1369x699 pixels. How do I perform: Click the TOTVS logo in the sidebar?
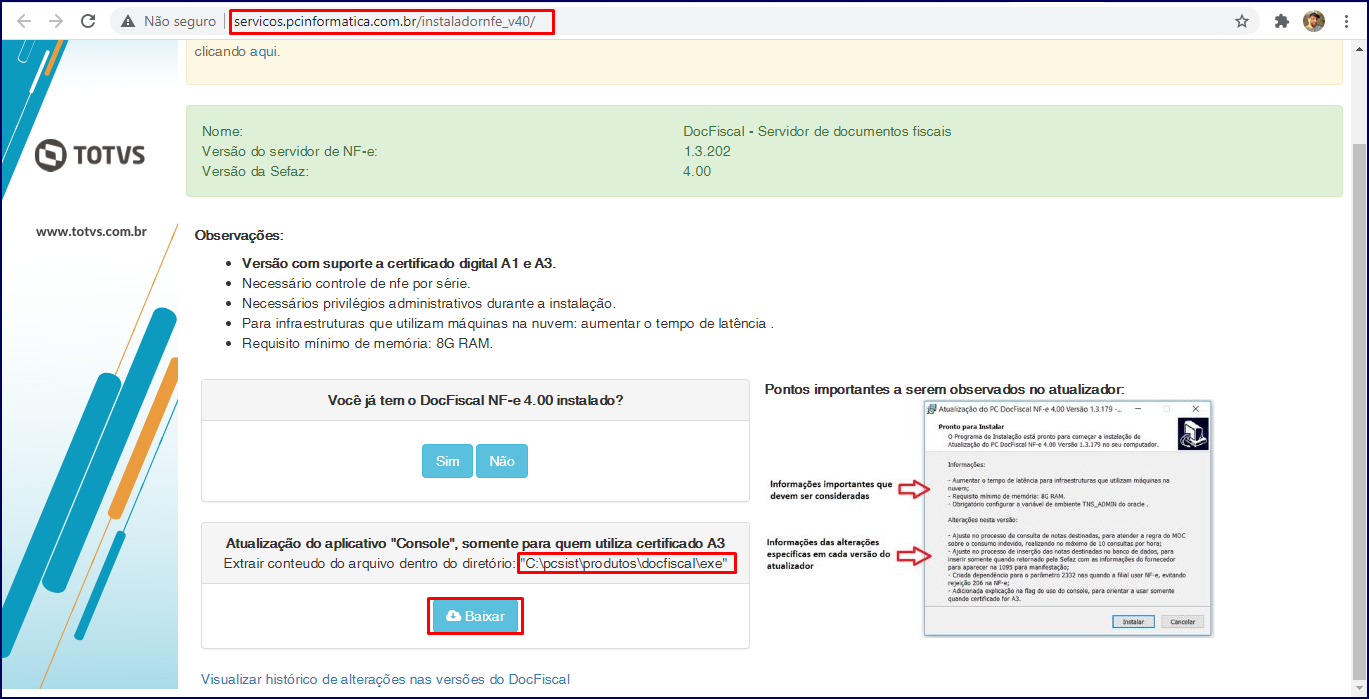pos(89,155)
